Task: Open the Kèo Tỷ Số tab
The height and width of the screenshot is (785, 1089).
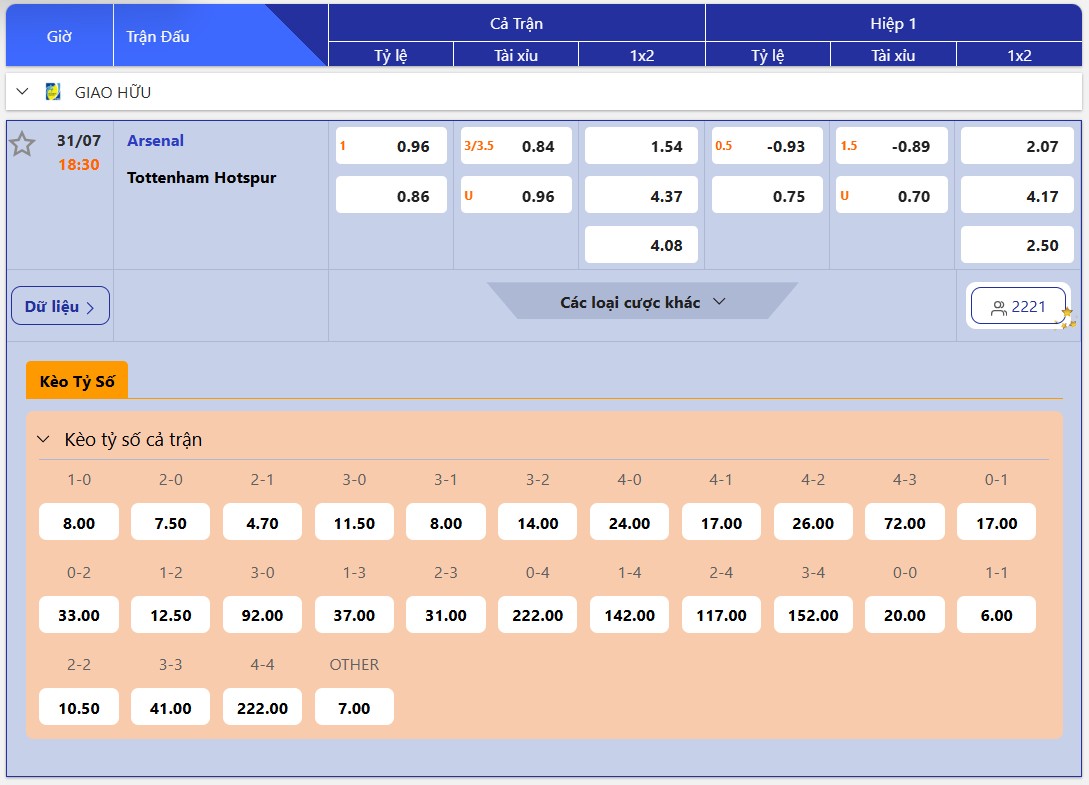Action: [x=77, y=381]
